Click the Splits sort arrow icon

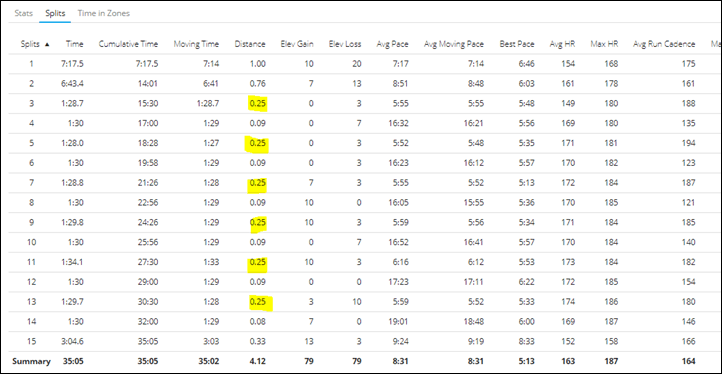tap(47, 45)
